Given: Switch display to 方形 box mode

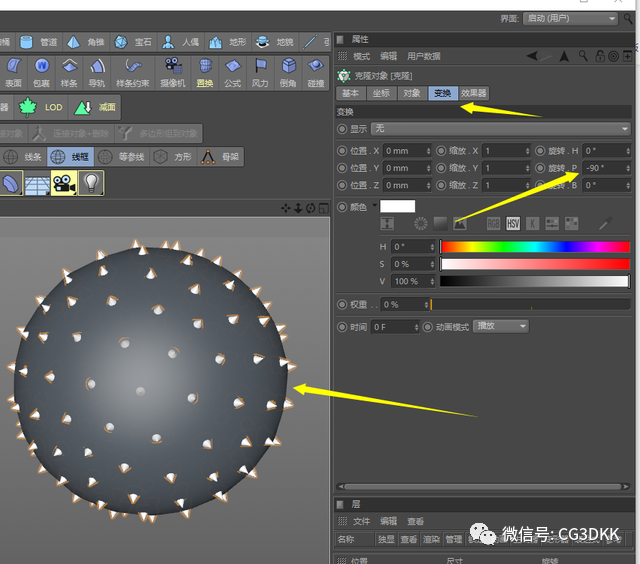Looking at the screenshot, I should click(173, 157).
